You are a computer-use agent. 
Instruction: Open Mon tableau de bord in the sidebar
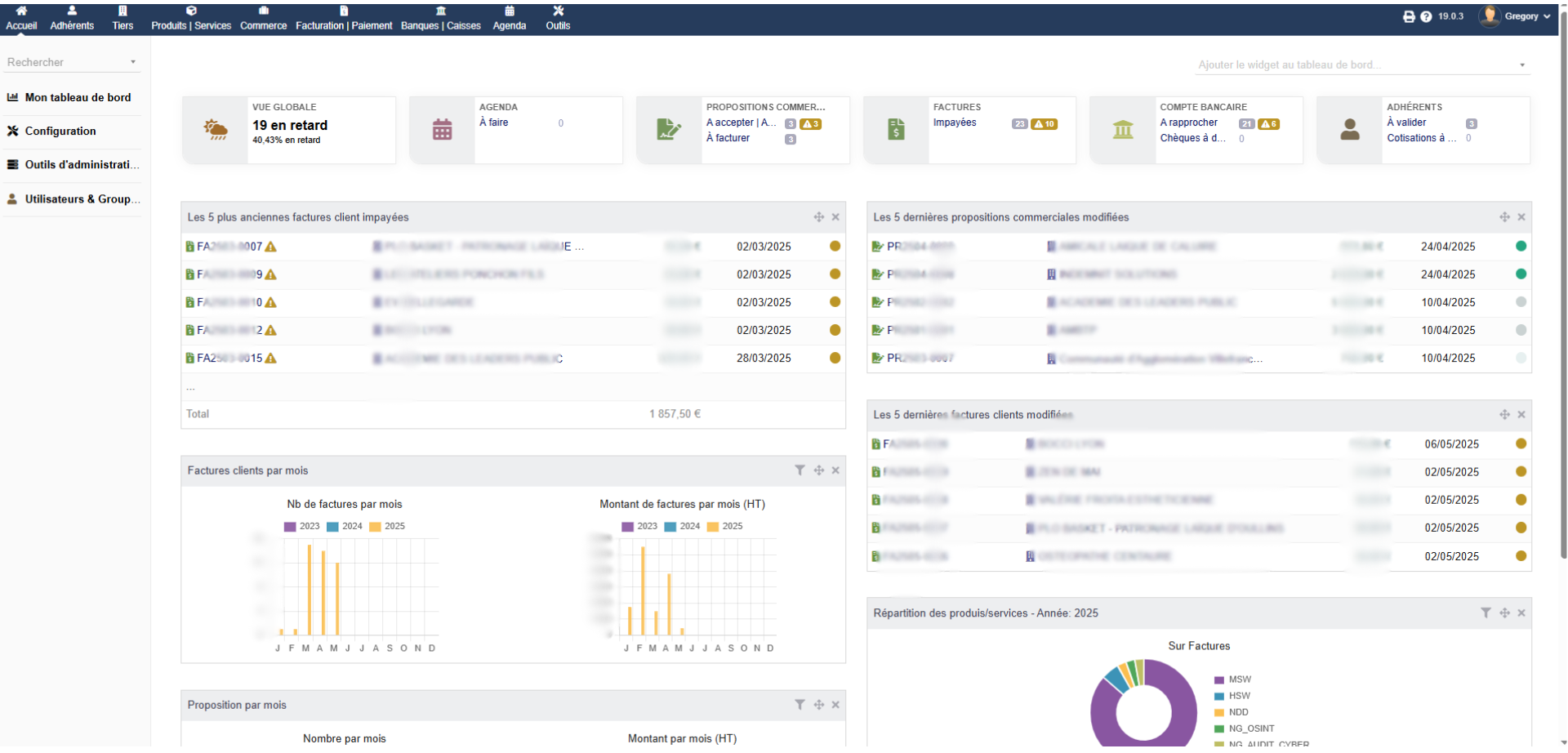(x=78, y=97)
